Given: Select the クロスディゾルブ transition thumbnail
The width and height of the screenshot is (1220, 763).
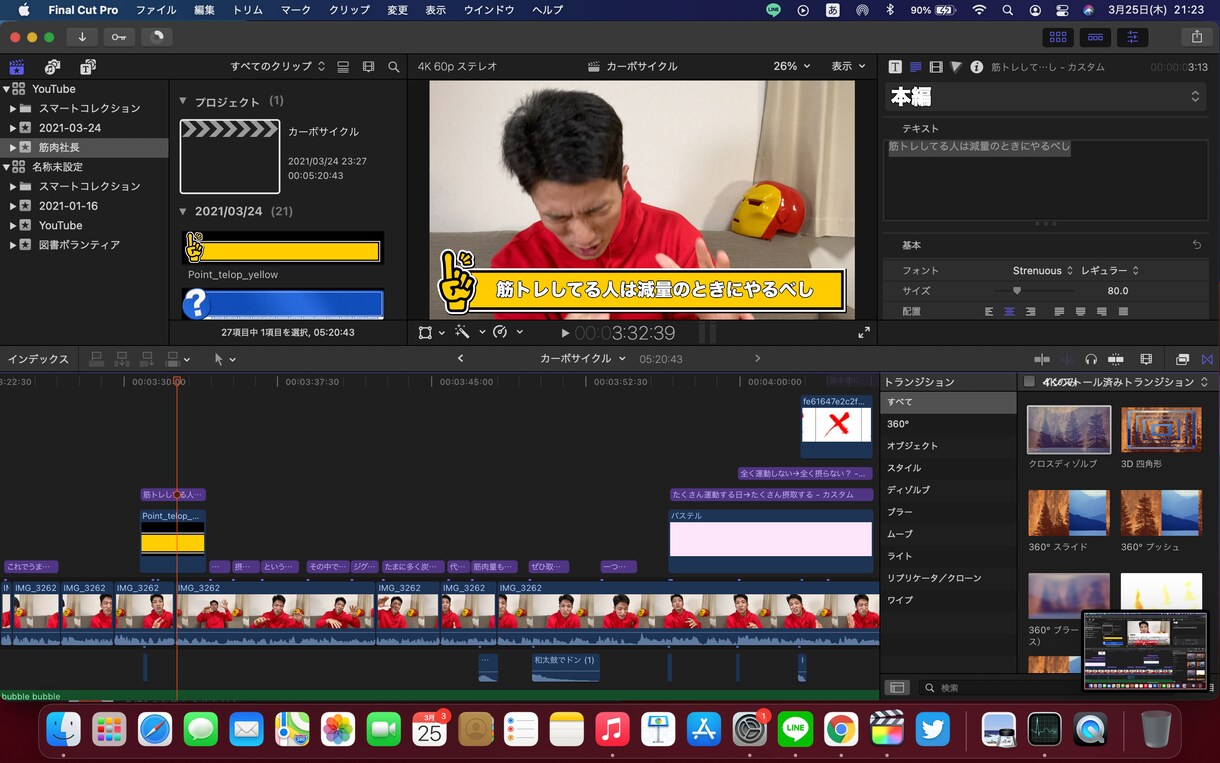Looking at the screenshot, I should pyautogui.click(x=1069, y=430).
